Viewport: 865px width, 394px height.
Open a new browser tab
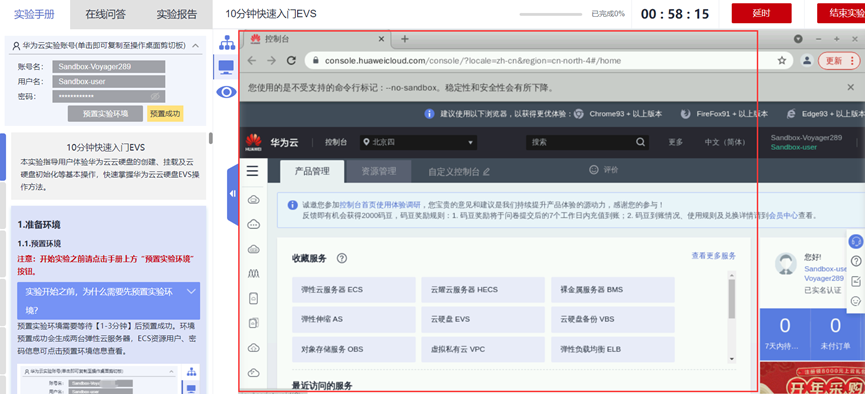pos(405,39)
